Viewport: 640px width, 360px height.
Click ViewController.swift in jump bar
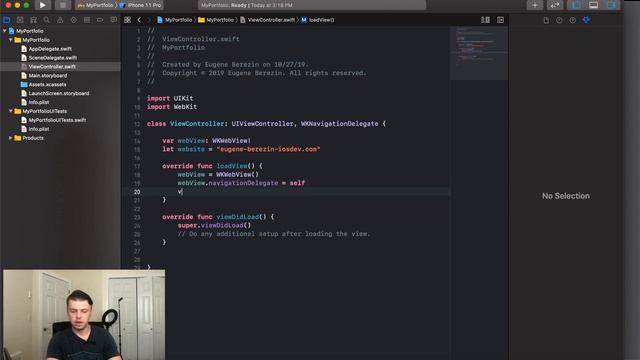coord(267,20)
